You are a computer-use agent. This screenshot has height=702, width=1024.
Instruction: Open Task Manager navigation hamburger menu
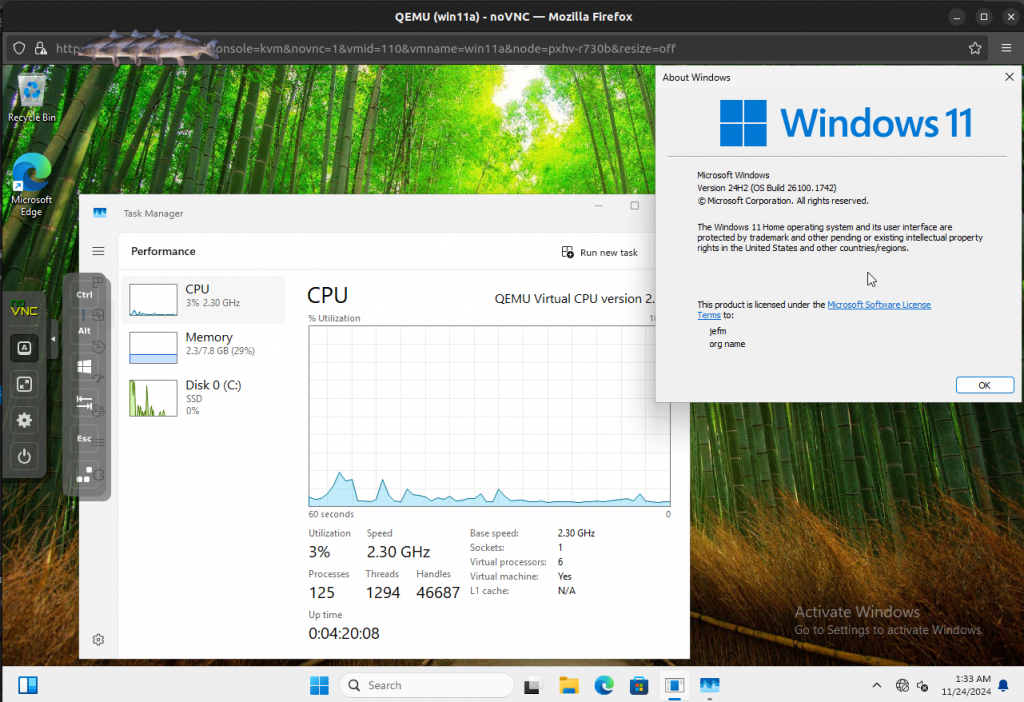click(x=99, y=251)
